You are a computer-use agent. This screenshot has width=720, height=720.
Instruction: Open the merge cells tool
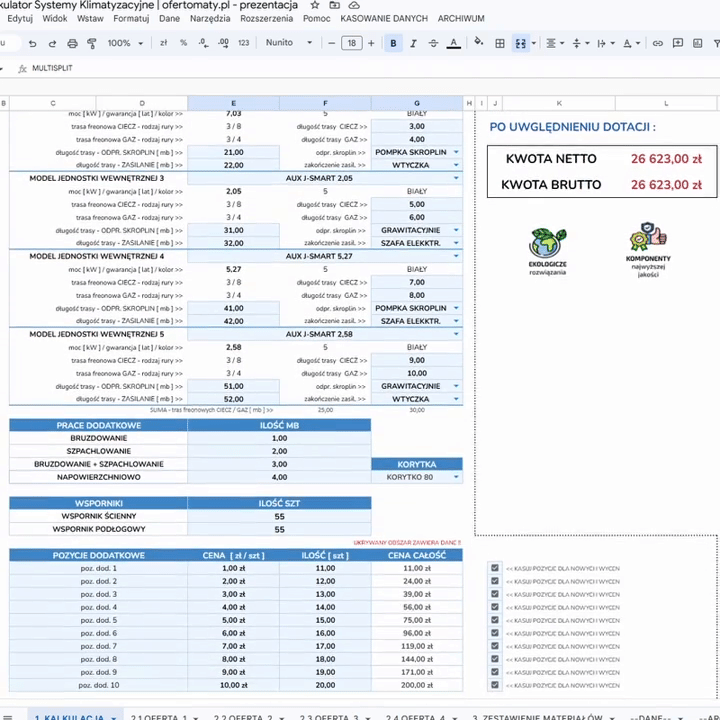point(521,43)
